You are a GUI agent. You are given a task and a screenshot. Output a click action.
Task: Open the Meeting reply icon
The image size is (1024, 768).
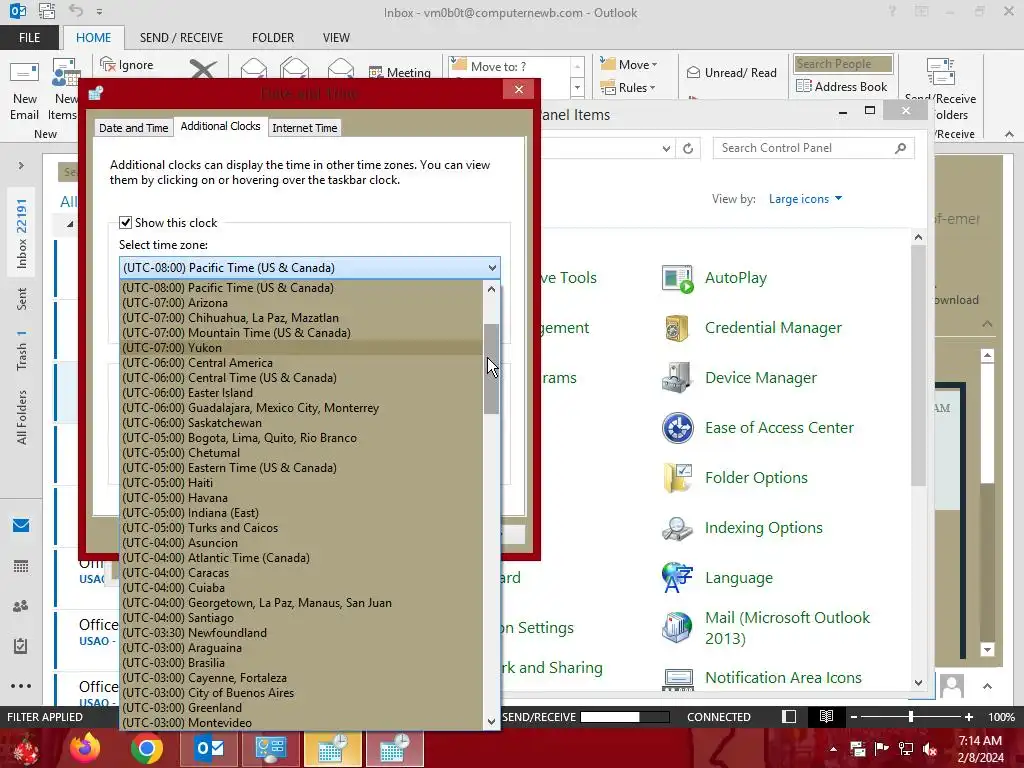coord(376,72)
